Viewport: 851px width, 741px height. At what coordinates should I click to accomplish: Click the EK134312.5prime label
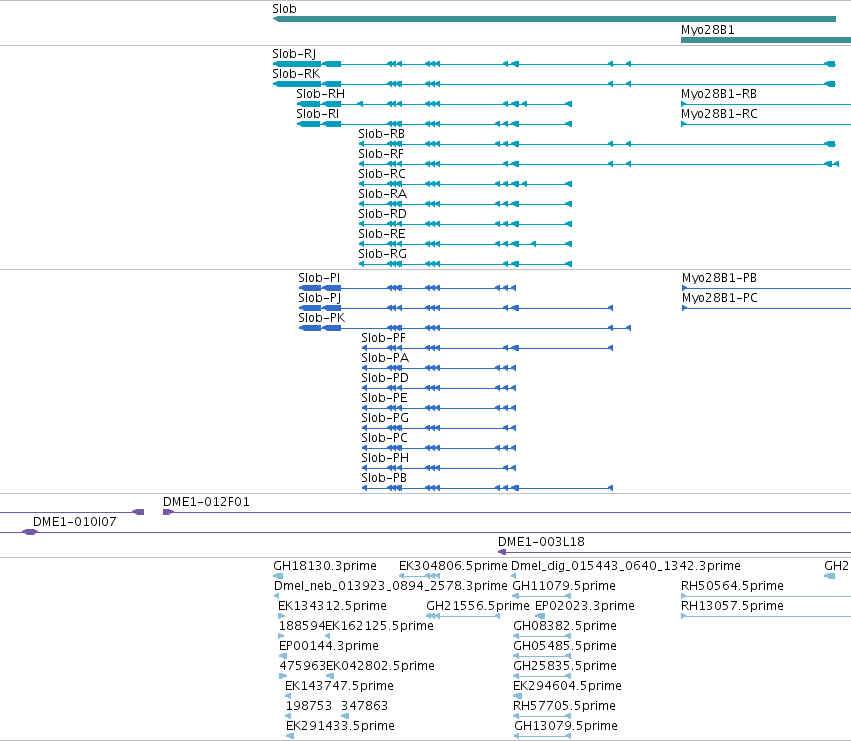coord(332,606)
